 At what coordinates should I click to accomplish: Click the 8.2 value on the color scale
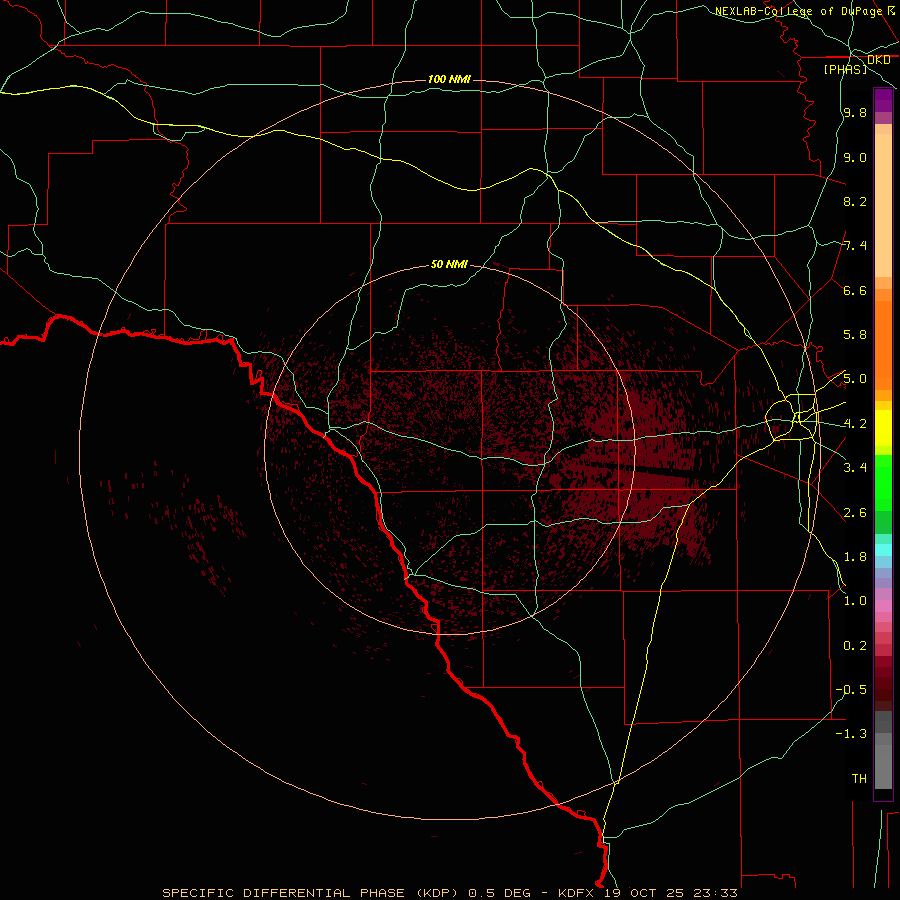tap(855, 201)
